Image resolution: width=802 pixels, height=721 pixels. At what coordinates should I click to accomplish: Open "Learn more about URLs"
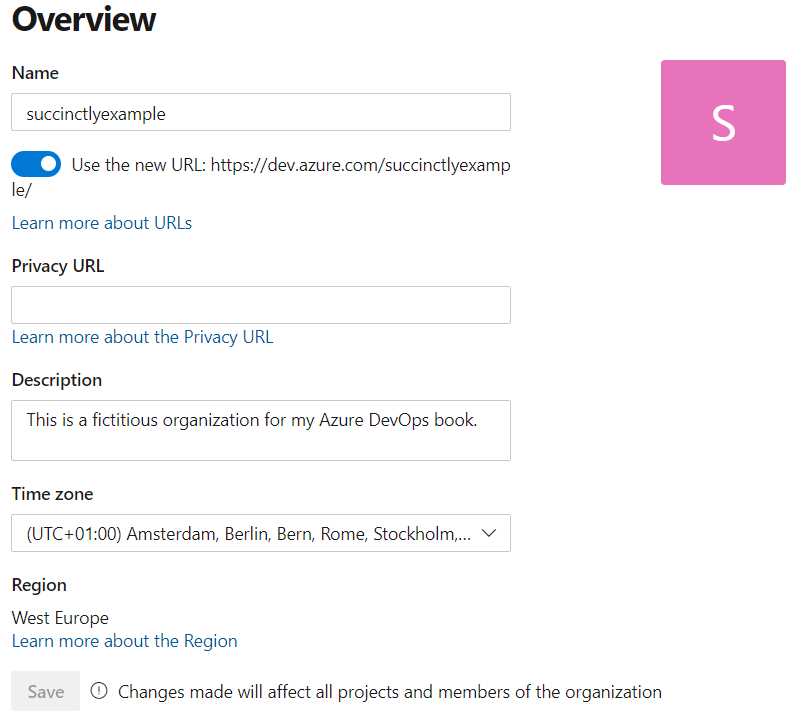[100, 222]
